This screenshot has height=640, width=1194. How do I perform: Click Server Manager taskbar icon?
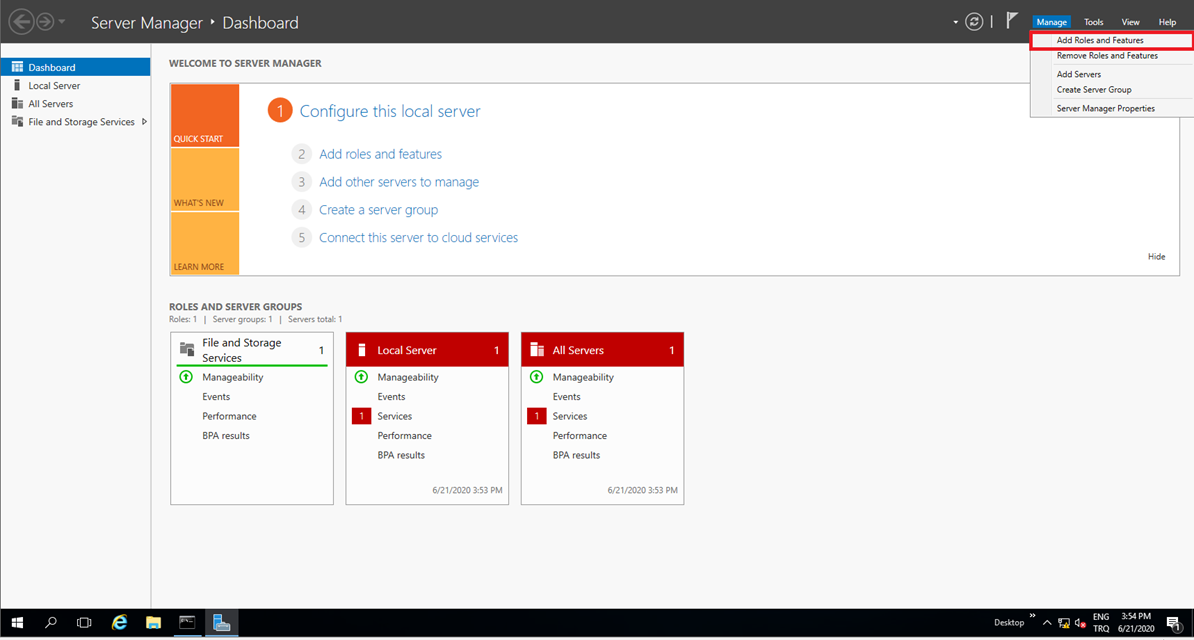(x=222, y=622)
